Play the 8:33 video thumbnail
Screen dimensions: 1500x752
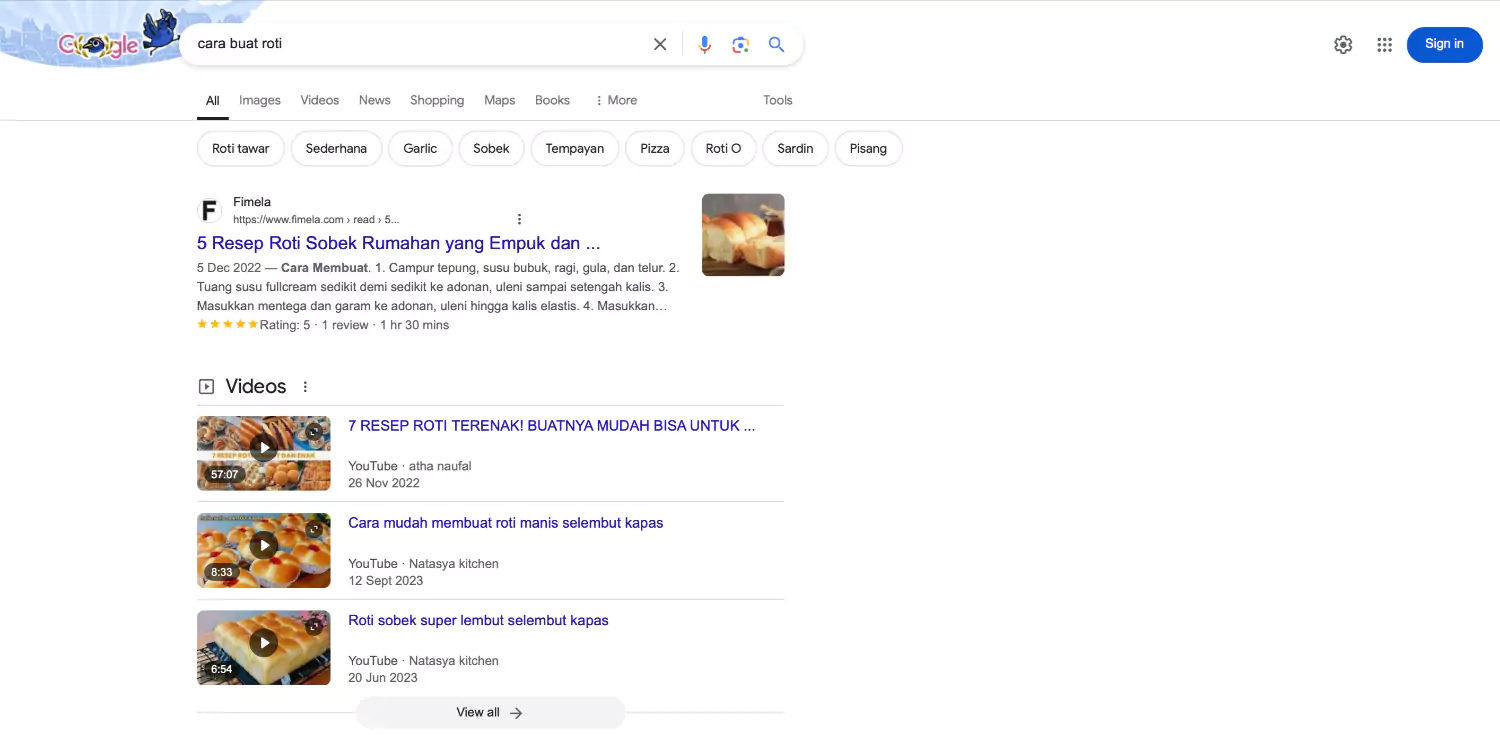pos(264,550)
